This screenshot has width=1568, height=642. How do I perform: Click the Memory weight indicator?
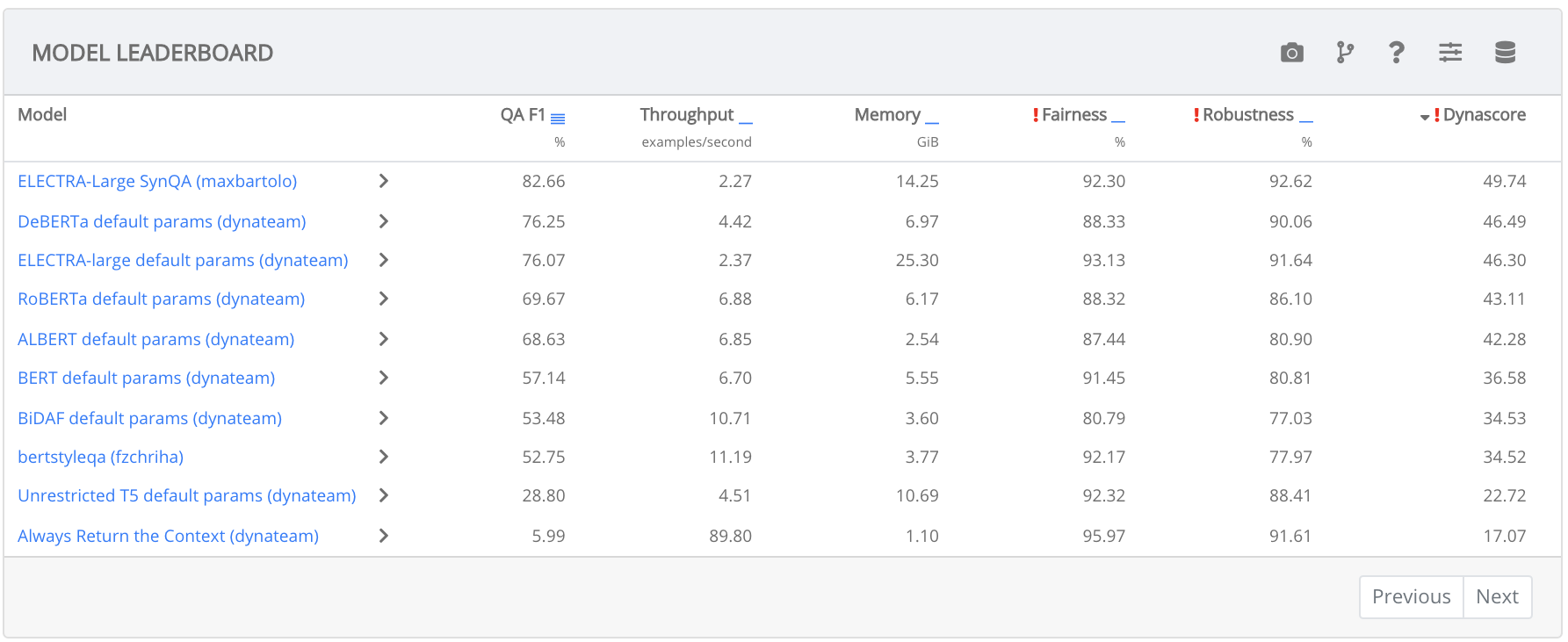[x=932, y=121]
